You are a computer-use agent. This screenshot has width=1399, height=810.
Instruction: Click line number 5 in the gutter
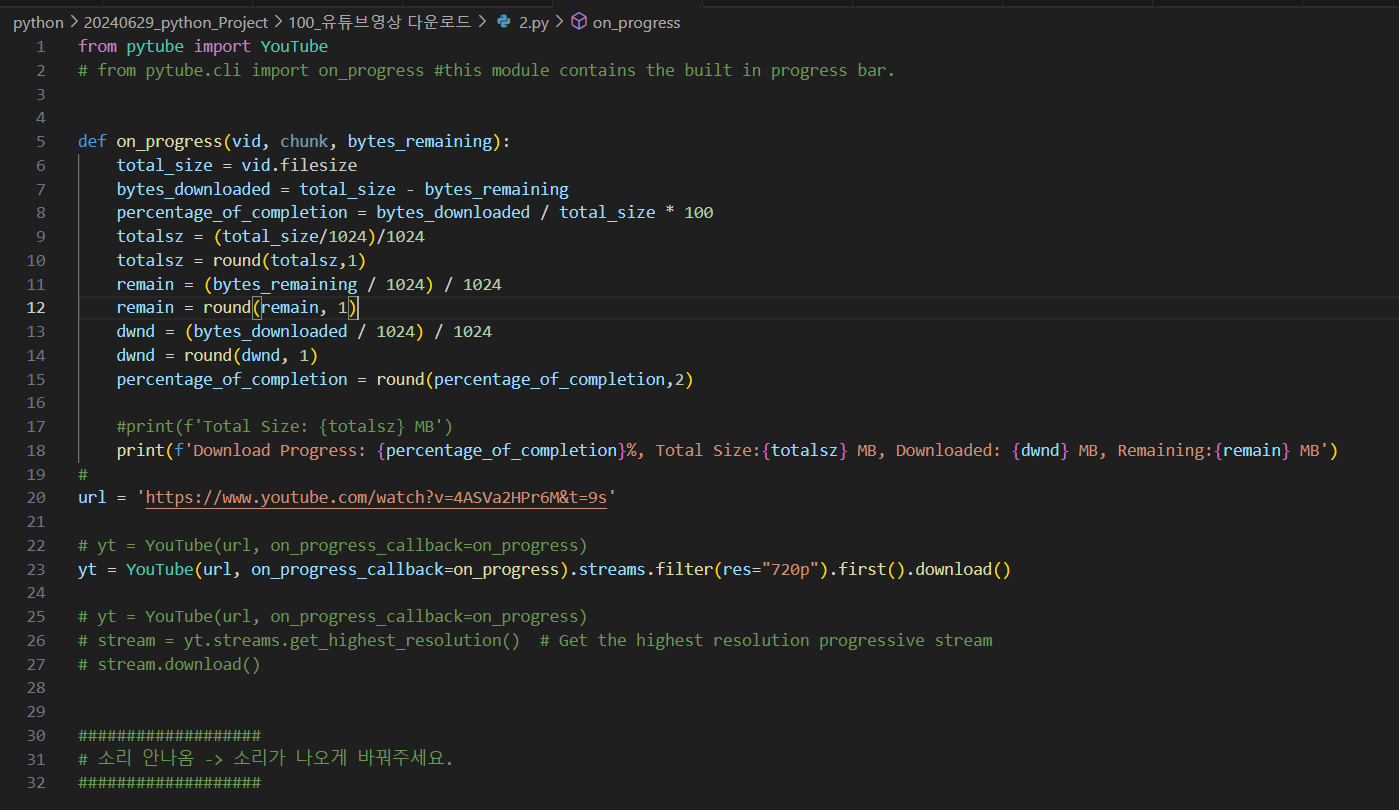click(x=40, y=141)
